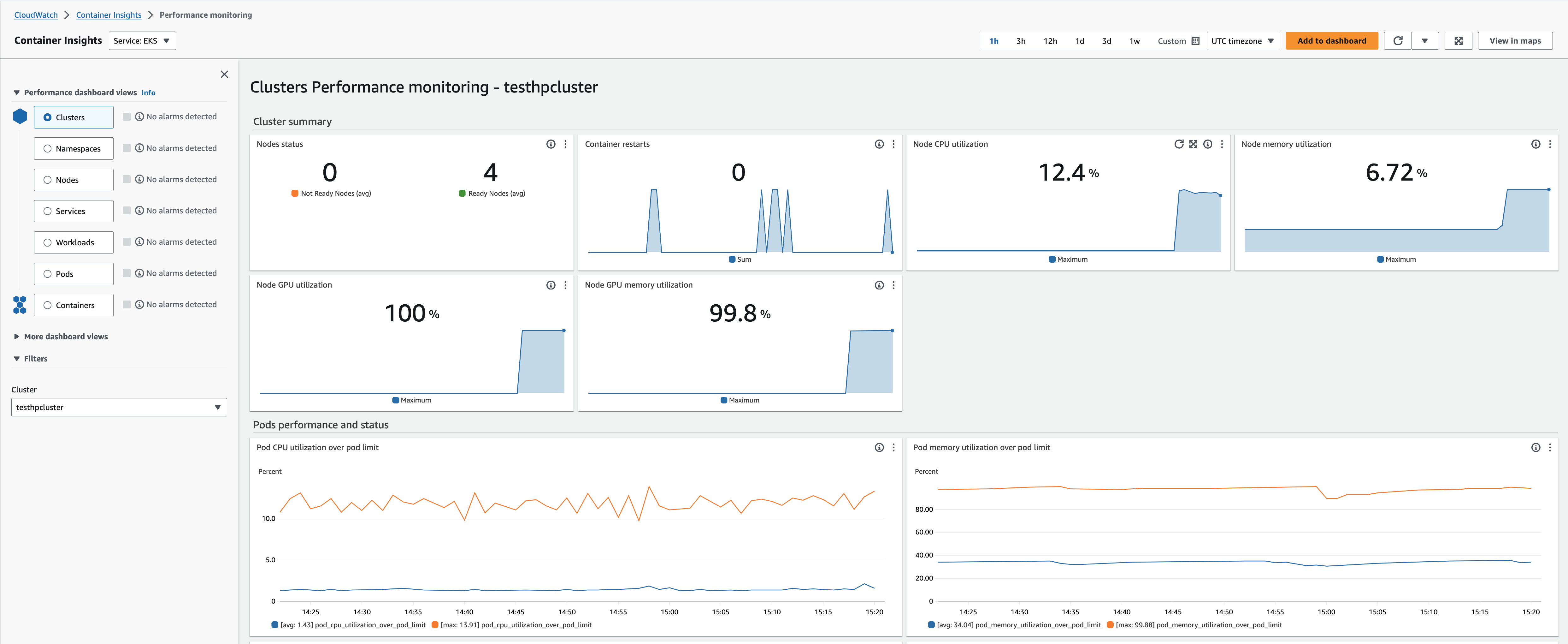This screenshot has width=1568, height=644.
Task: Show info for Container restarts widget
Action: point(879,144)
